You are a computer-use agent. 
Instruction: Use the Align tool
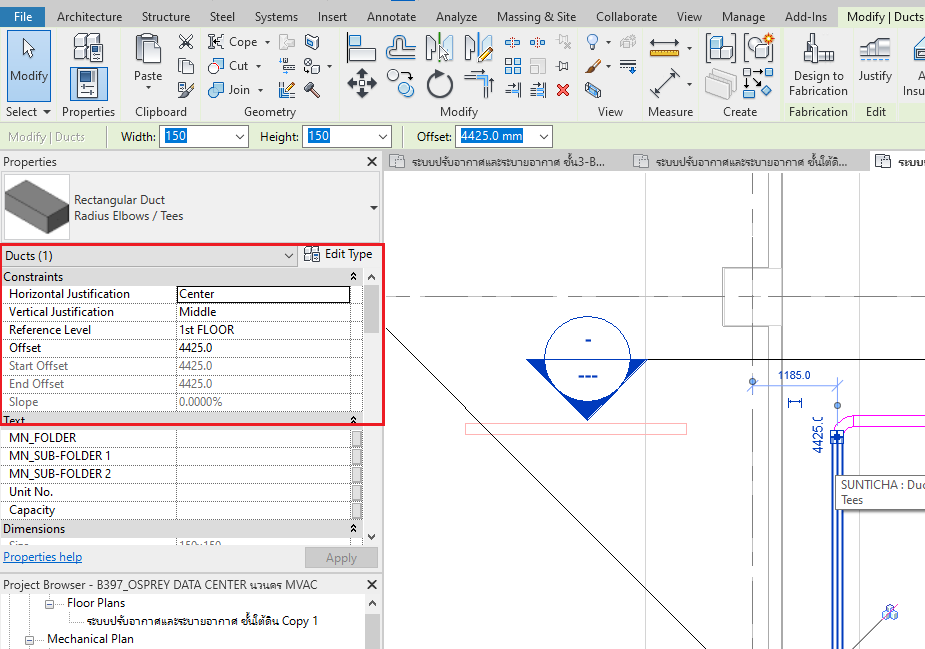[x=362, y=46]
